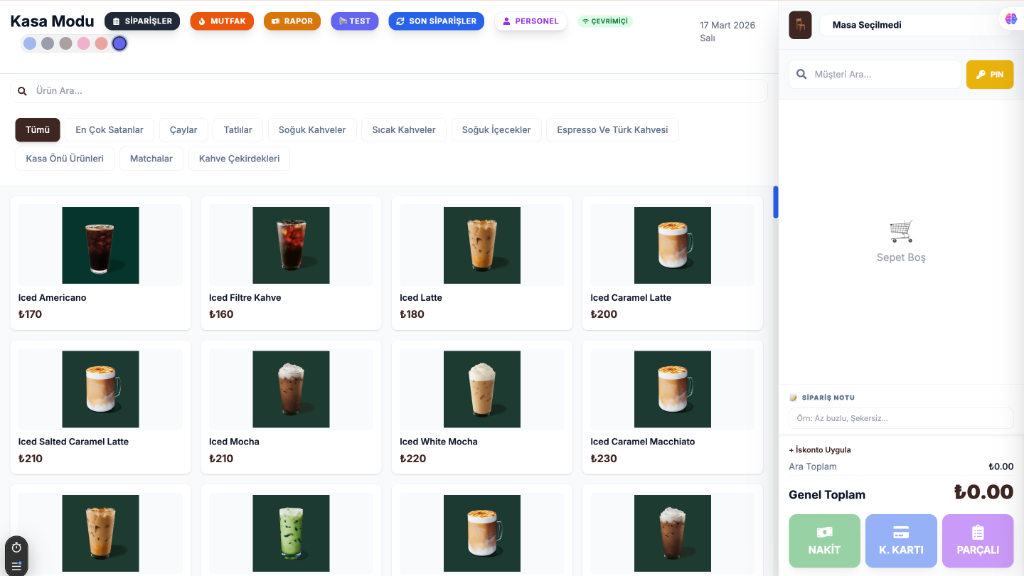Viewport: 1024px width, 576px height.
Task: Click the brain AI assistant icon
Action: pyautogui.click(x=1010, y=19)
